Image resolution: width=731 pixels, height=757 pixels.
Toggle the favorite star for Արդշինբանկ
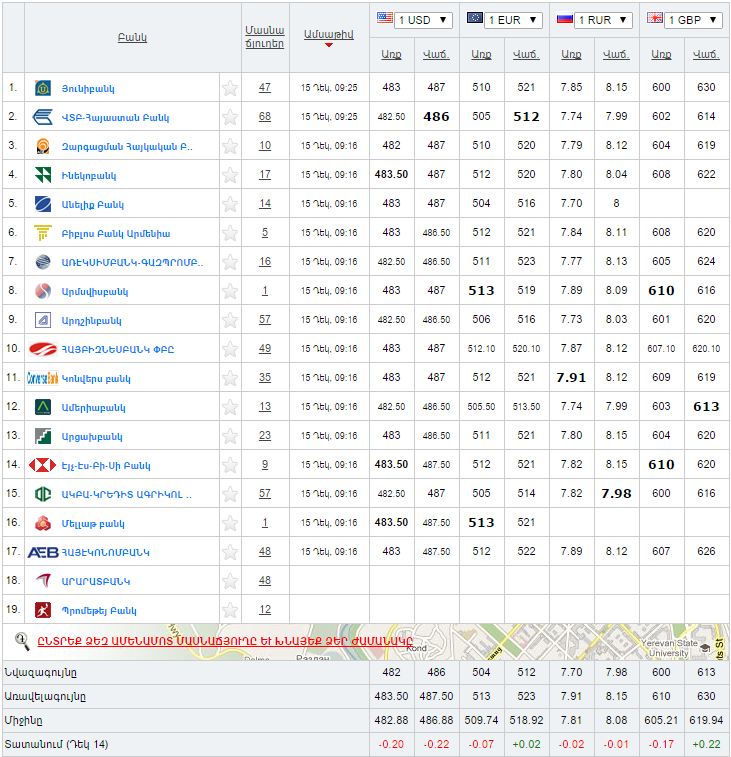point(230,320)
